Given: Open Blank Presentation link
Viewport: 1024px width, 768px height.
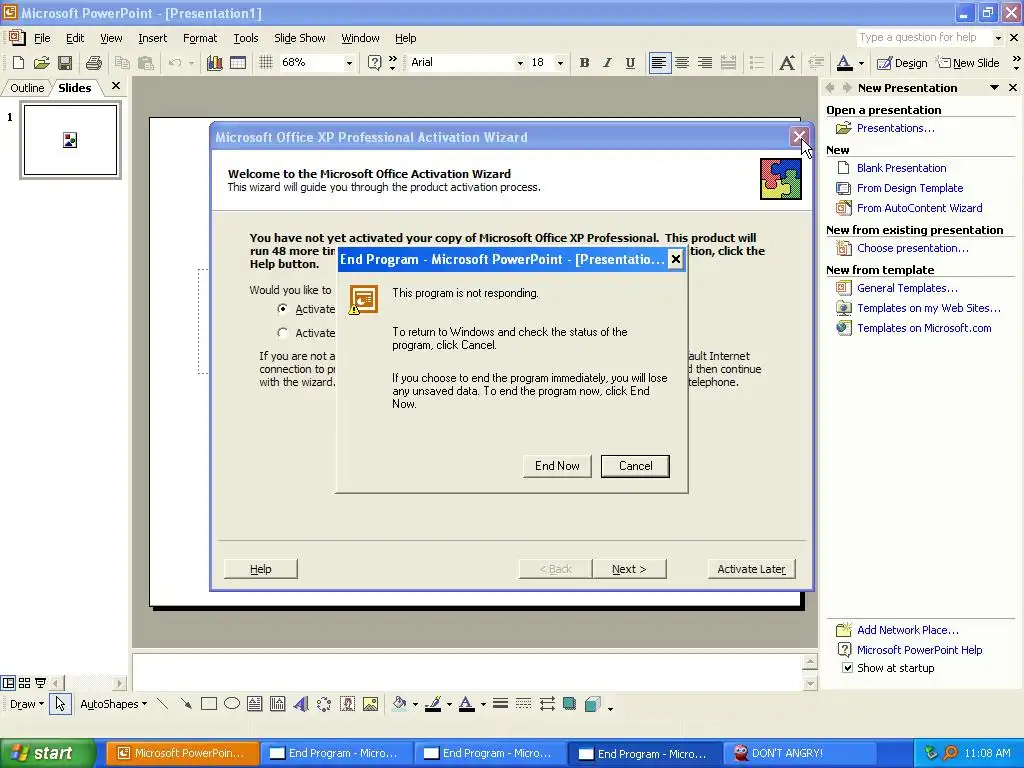Looking at the screenshot, I should point(901,168).
